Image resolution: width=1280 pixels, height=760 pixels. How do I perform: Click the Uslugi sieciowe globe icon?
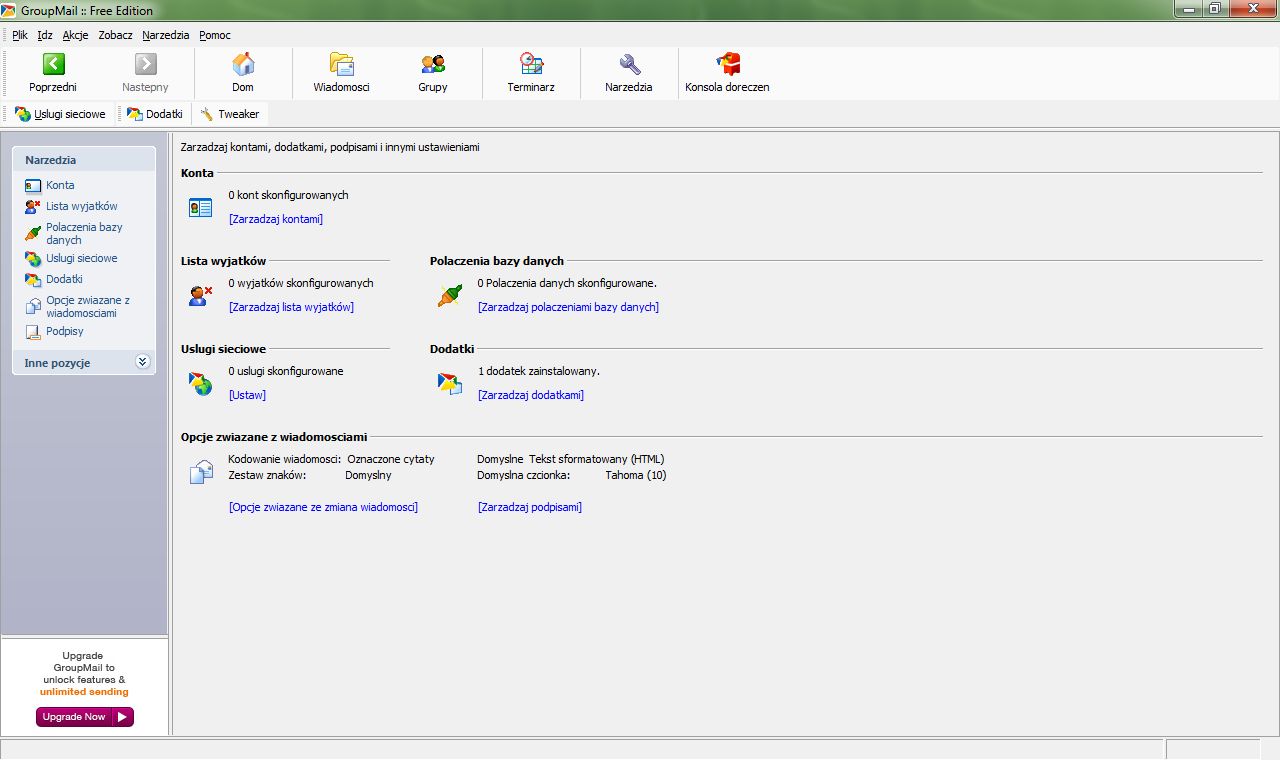point(201,384)
